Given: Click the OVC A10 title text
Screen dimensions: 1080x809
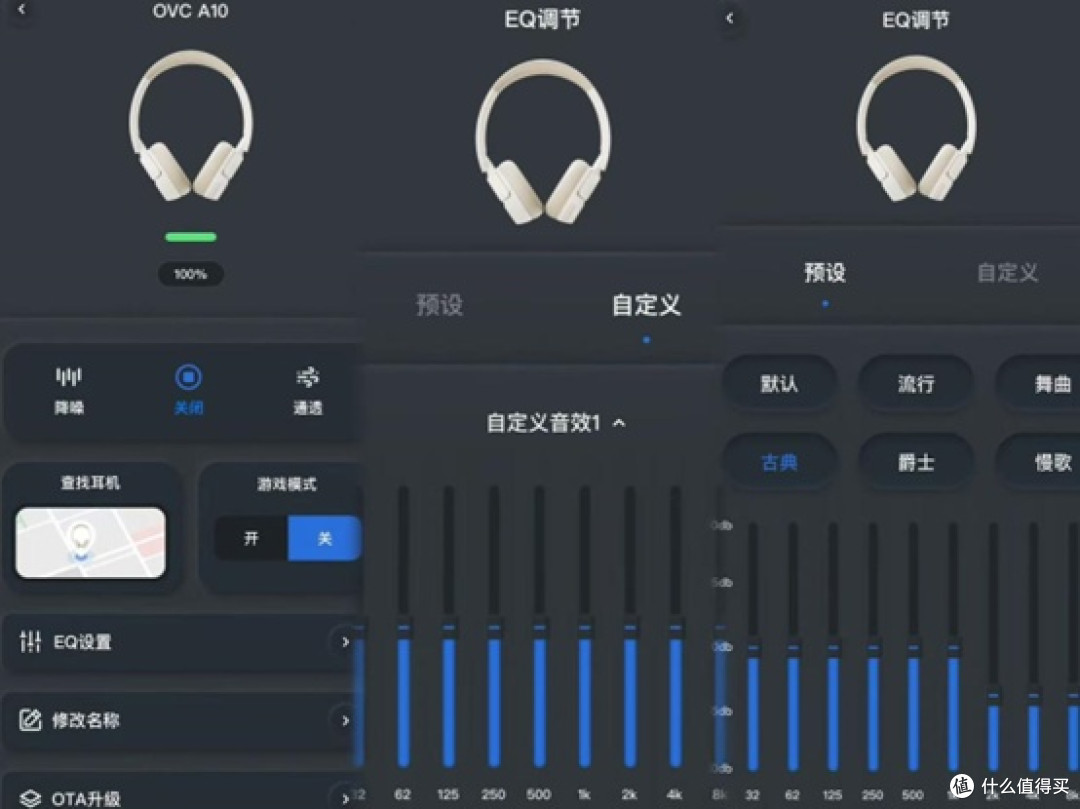Looking at the screenshot, I should click(190, 11).
